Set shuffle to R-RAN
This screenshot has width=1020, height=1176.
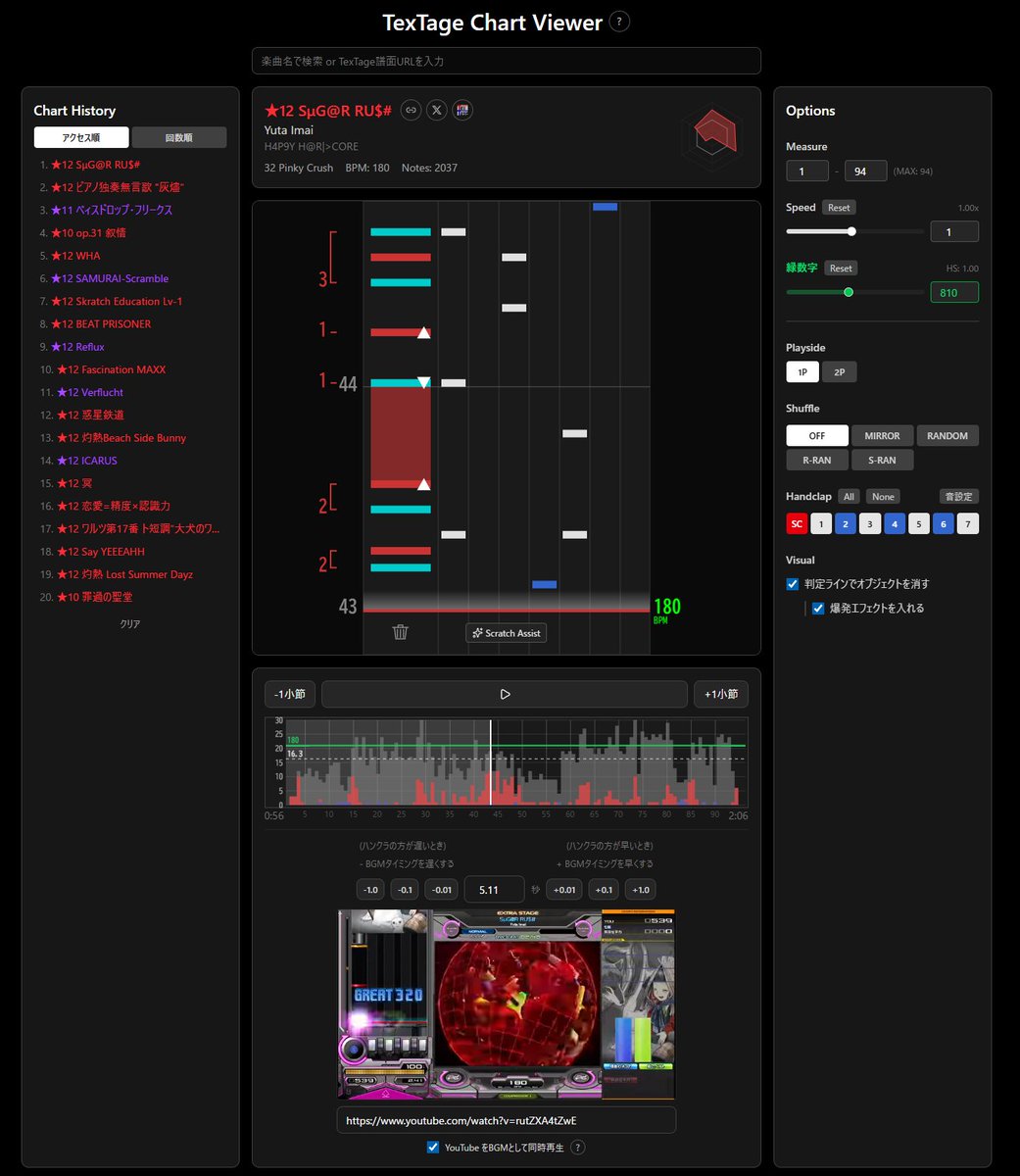pyautogui.click(x=816, y=460)
